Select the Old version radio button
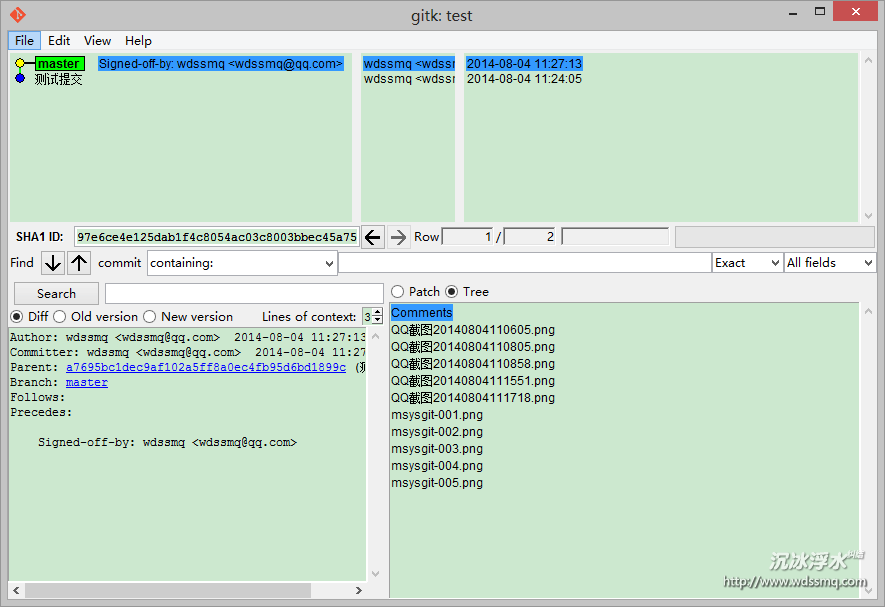Viewport: 885px width, 607px height. [x=60, y=317]
